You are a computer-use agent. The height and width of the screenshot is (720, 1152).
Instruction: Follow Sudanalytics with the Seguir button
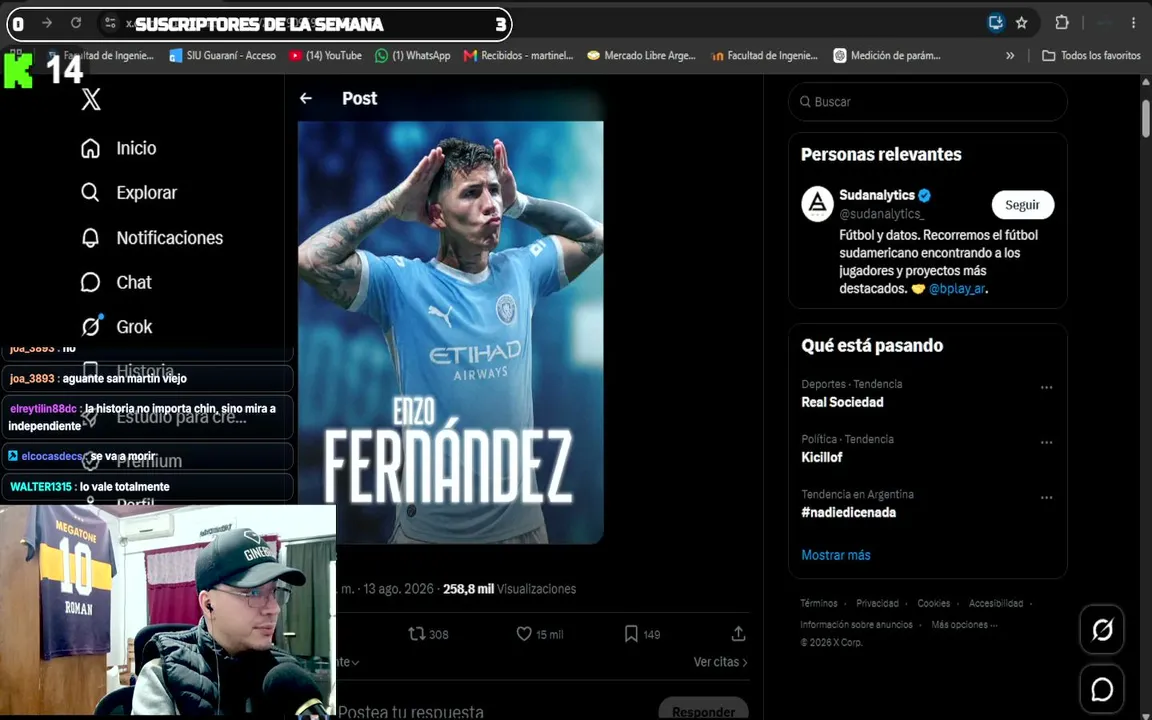click(1023, 205)
